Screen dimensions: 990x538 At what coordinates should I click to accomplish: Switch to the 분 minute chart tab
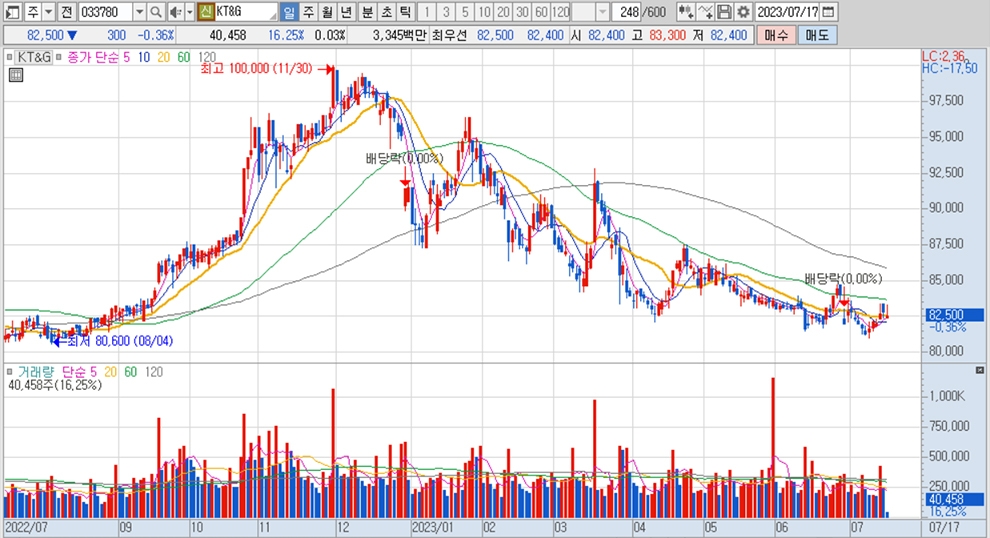pos(367,11)
